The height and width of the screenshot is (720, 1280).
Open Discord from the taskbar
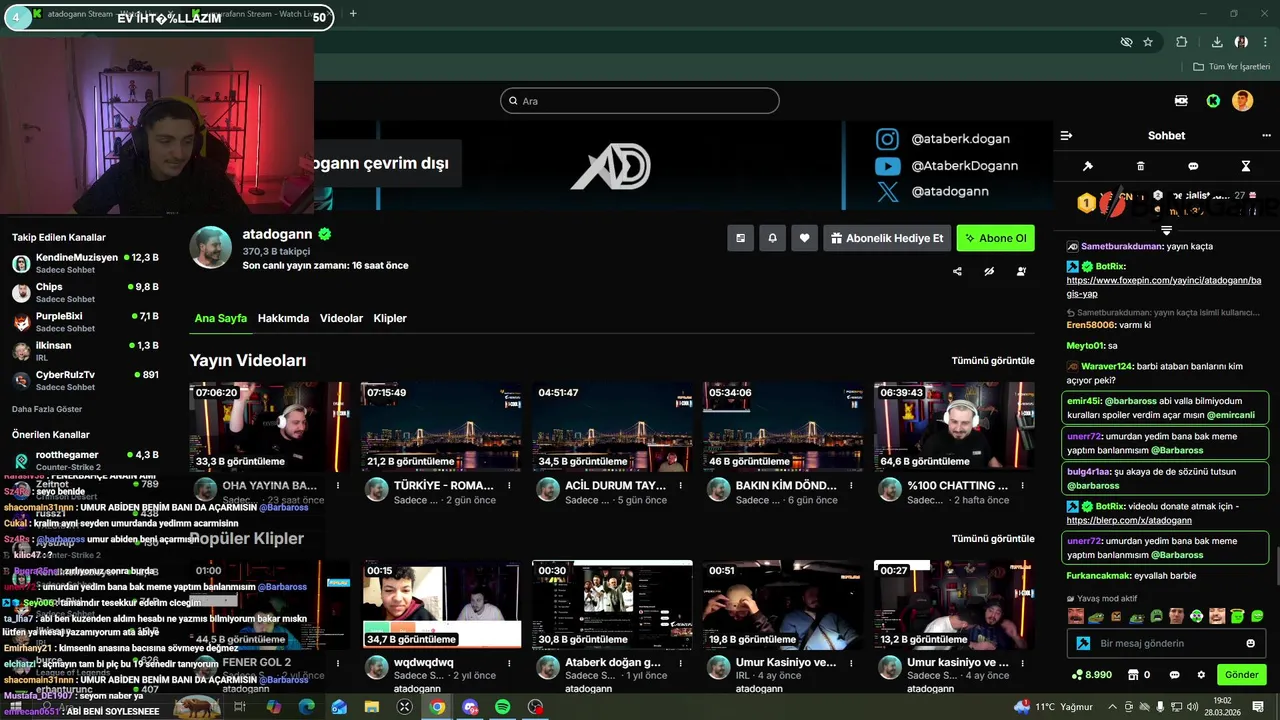tap(470, 707)
